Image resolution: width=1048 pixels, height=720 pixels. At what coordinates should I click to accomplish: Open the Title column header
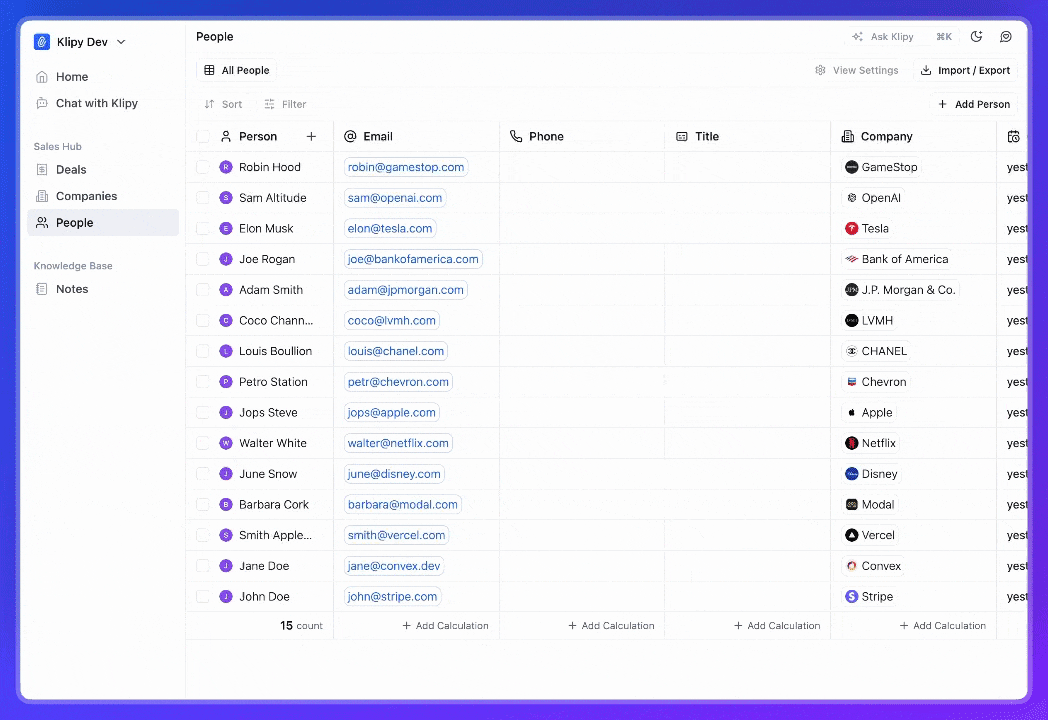(x=748, y=136)
